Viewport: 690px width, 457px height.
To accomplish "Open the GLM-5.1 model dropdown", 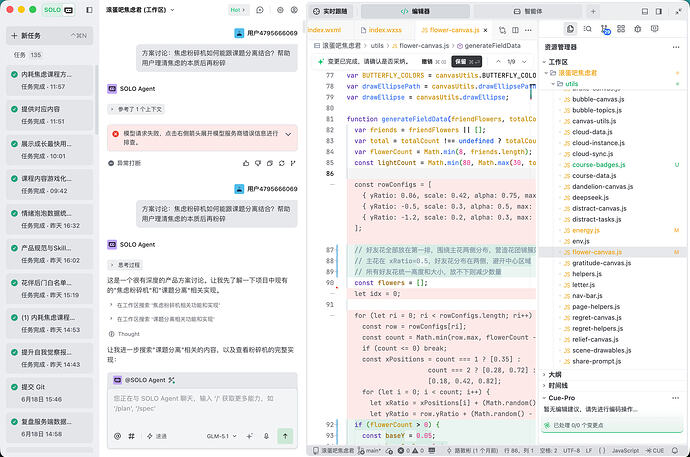I will pos(221,436).
